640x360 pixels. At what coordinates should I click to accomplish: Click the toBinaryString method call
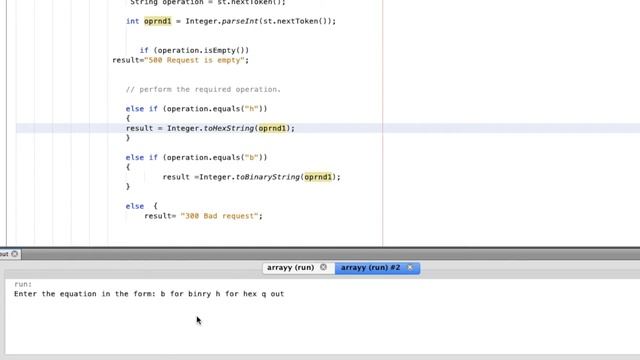(x=267, y=177)
